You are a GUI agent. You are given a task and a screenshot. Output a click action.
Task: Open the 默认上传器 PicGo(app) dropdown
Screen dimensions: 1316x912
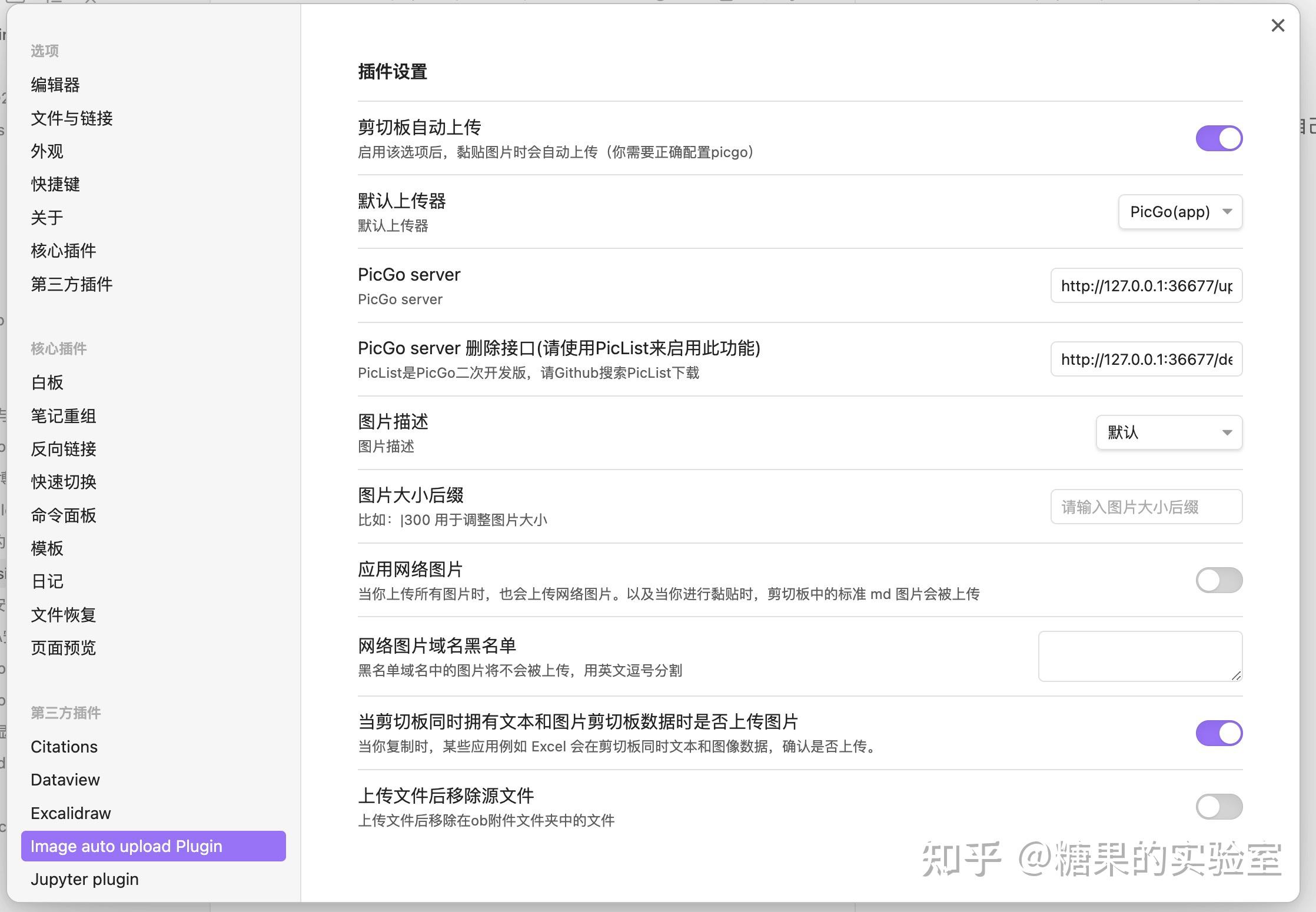[1179, 212]
